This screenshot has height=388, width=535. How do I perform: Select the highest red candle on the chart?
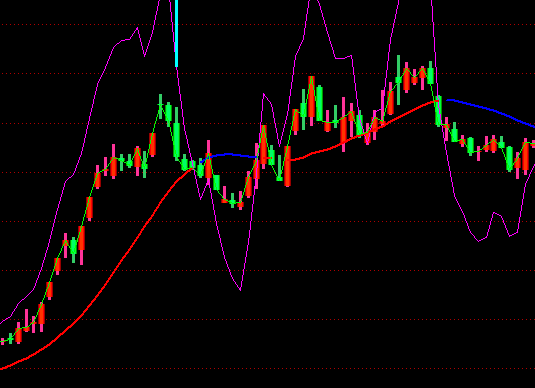coord(406,78)
